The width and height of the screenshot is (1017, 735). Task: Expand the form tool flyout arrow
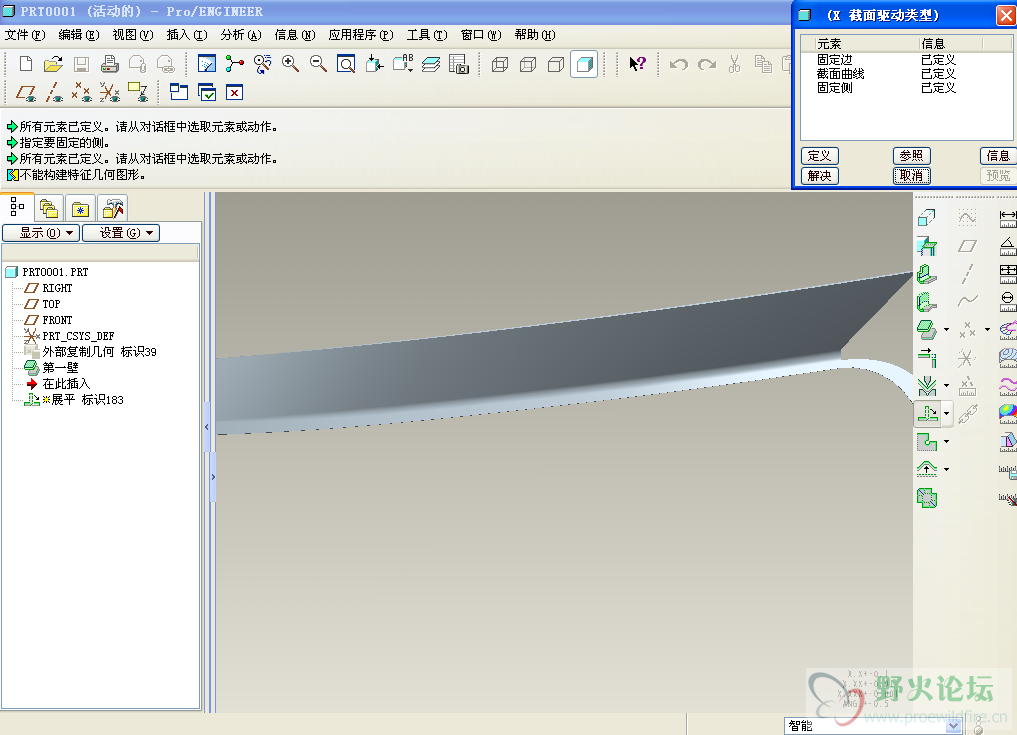click(x=946, y=470)
